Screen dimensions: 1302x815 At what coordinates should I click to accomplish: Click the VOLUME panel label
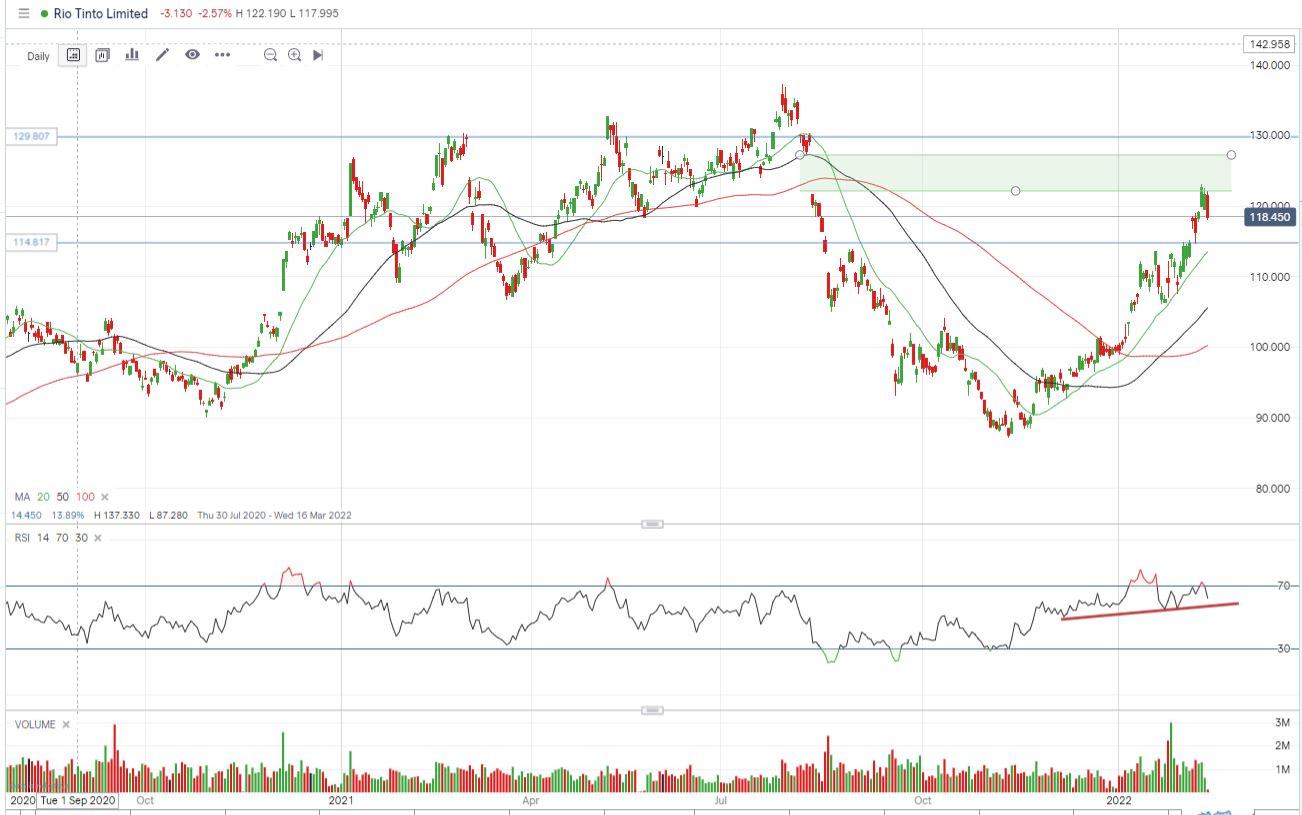click(35, 724)
